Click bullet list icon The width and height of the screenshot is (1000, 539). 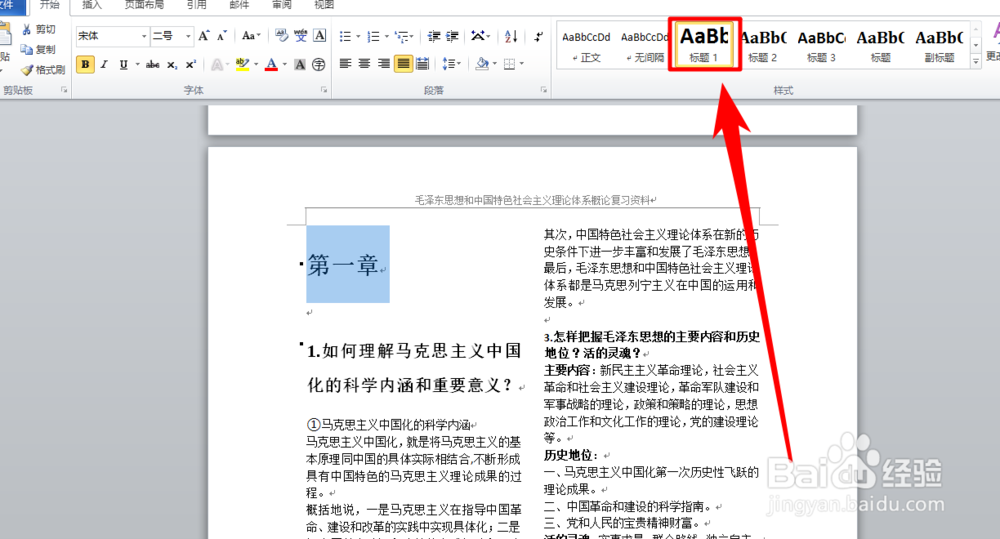point(345,36)
